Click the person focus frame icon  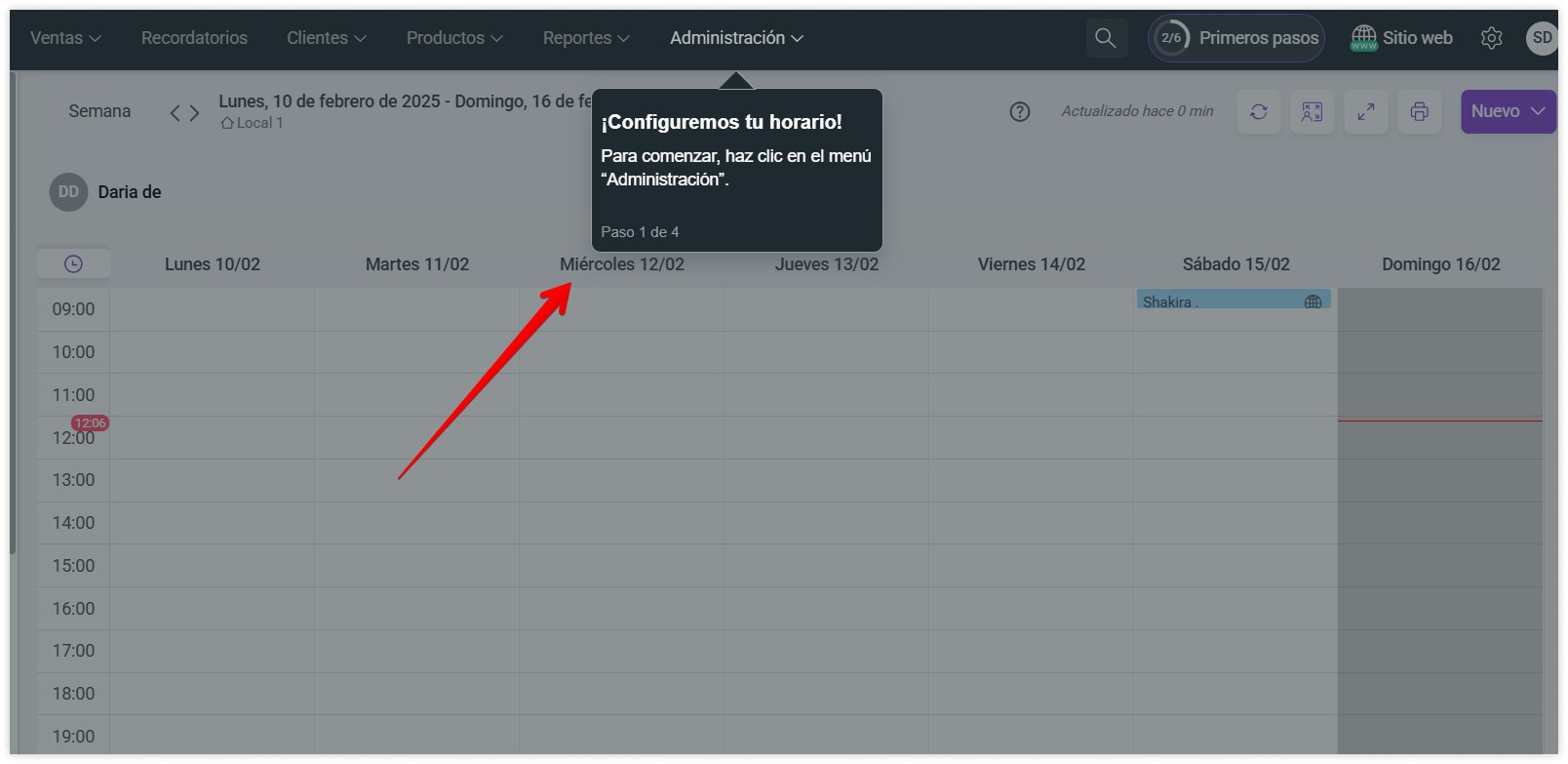pyautogui.click(x=1313, y=111)
